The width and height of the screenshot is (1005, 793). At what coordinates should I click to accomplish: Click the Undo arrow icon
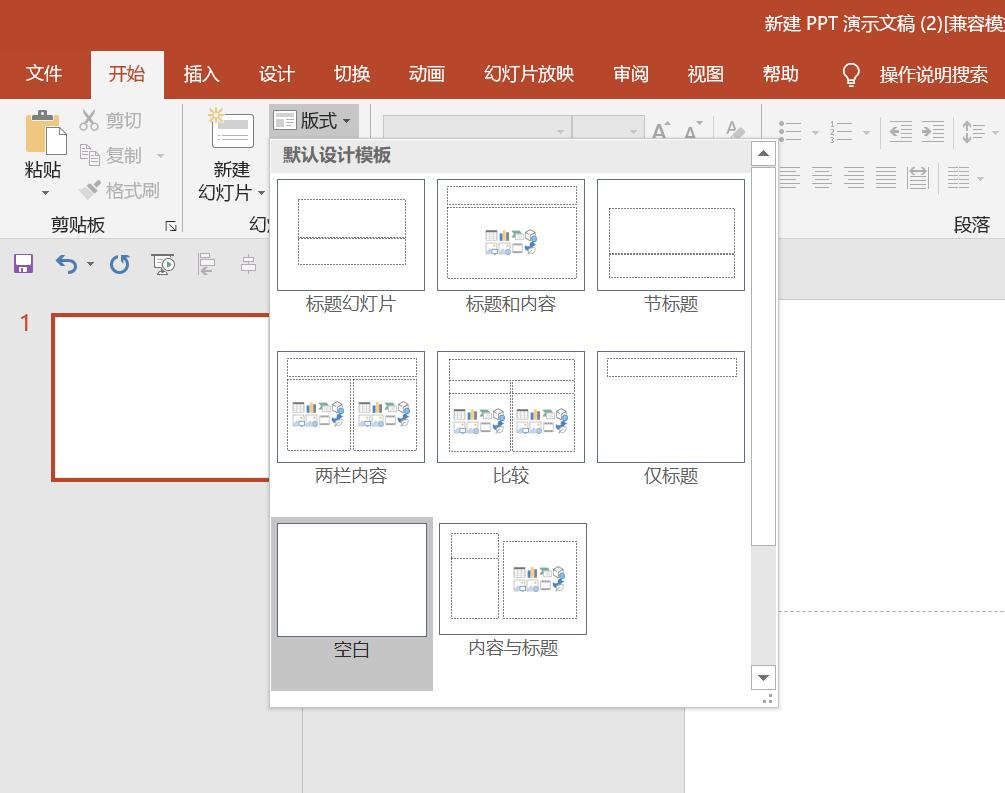pos(66,264)
